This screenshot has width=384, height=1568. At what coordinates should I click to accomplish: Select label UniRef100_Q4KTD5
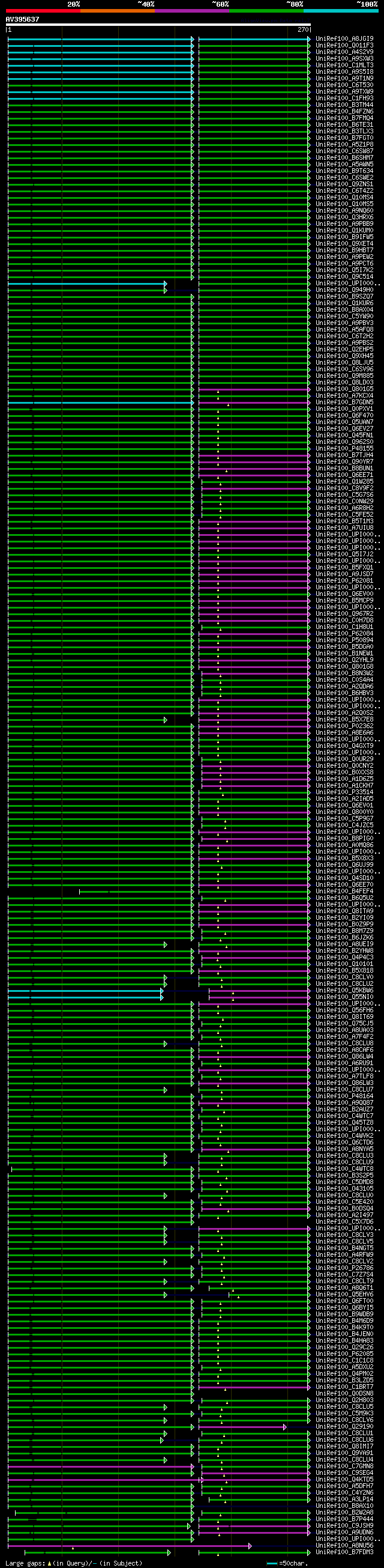point(344,1480)
